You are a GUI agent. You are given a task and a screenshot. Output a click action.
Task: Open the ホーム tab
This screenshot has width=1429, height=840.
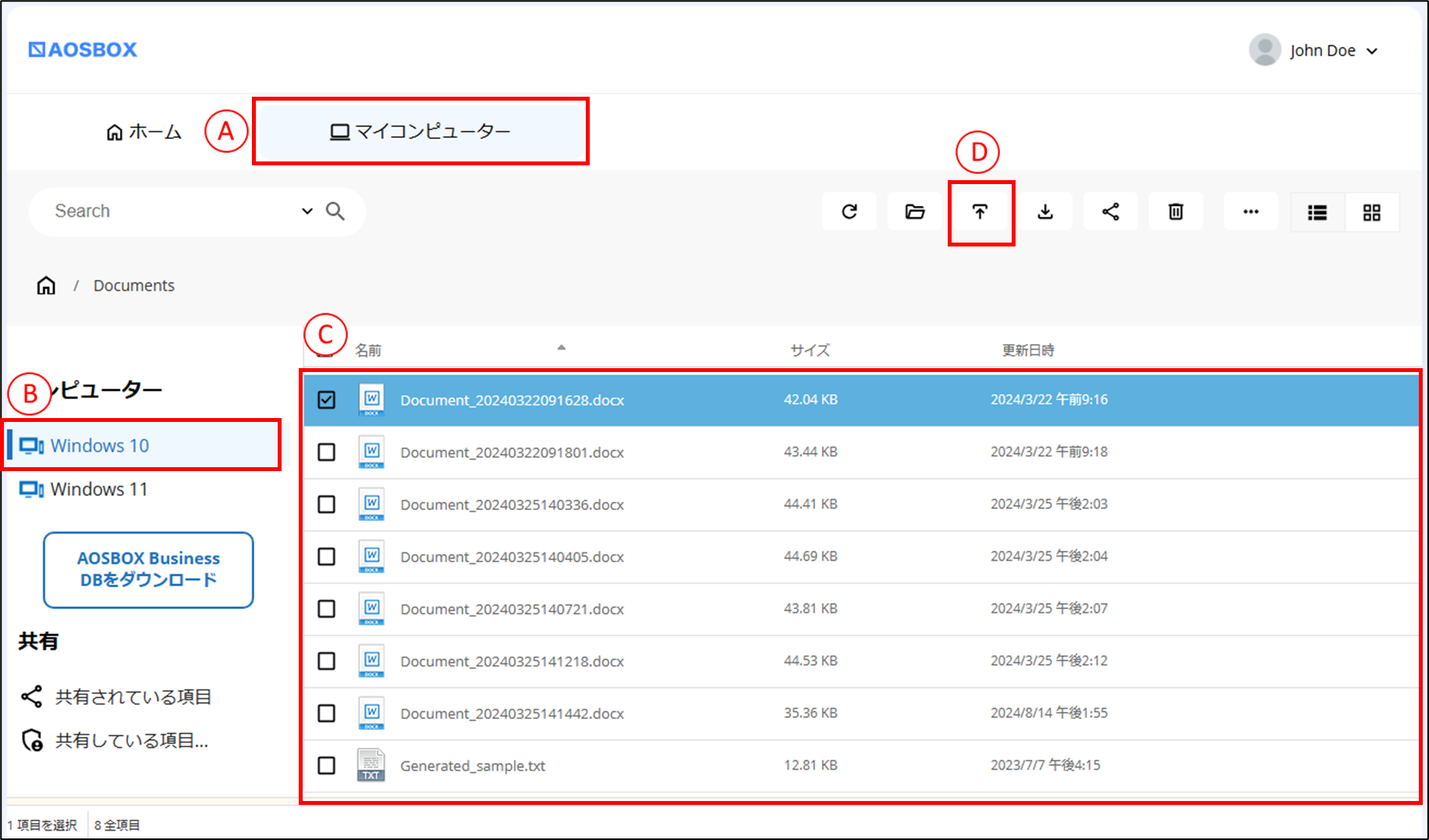(x=144, y=132)
